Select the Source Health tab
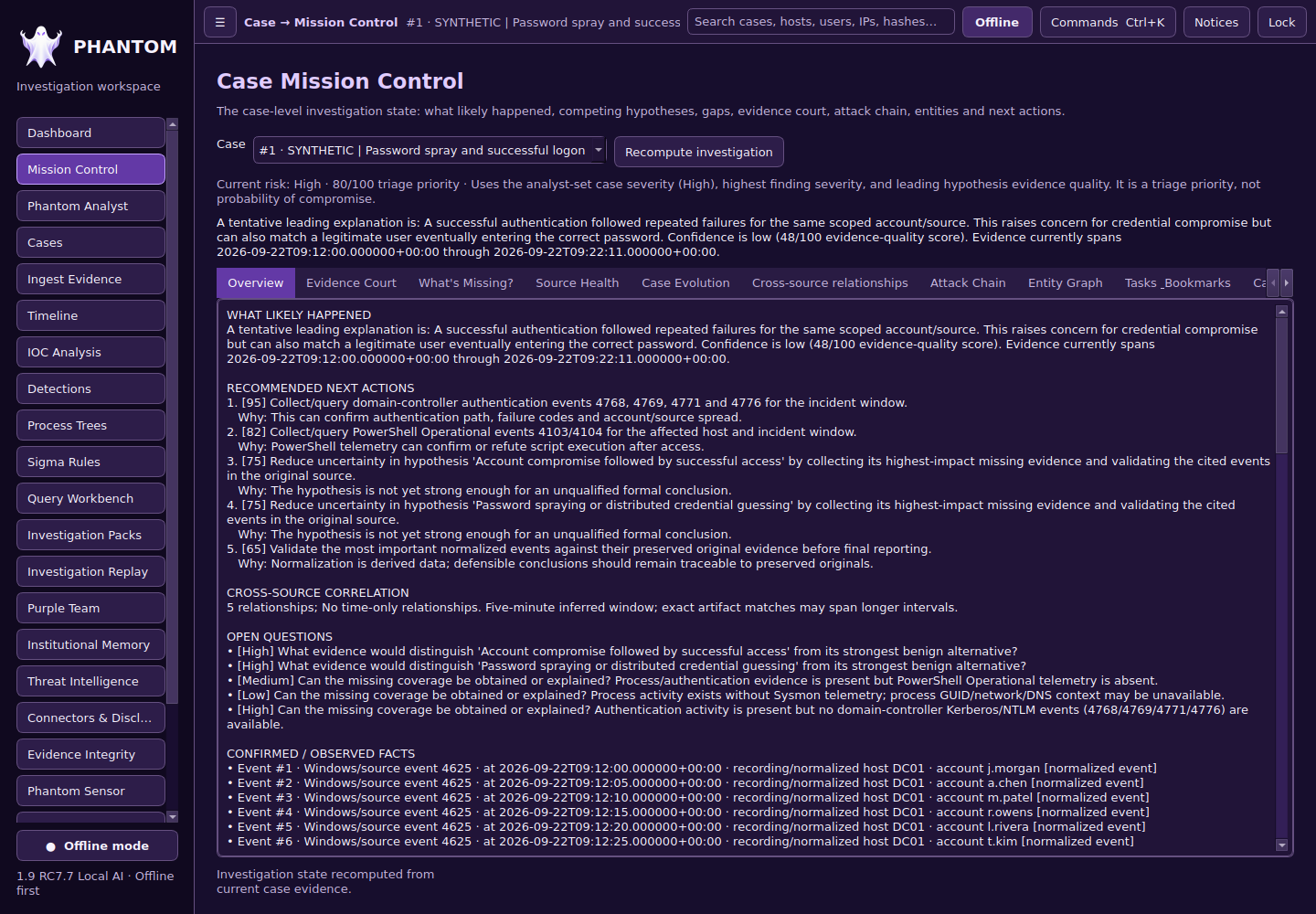Image resolution: width=1316 pixels, height=914 pixels. coord(578,282)
